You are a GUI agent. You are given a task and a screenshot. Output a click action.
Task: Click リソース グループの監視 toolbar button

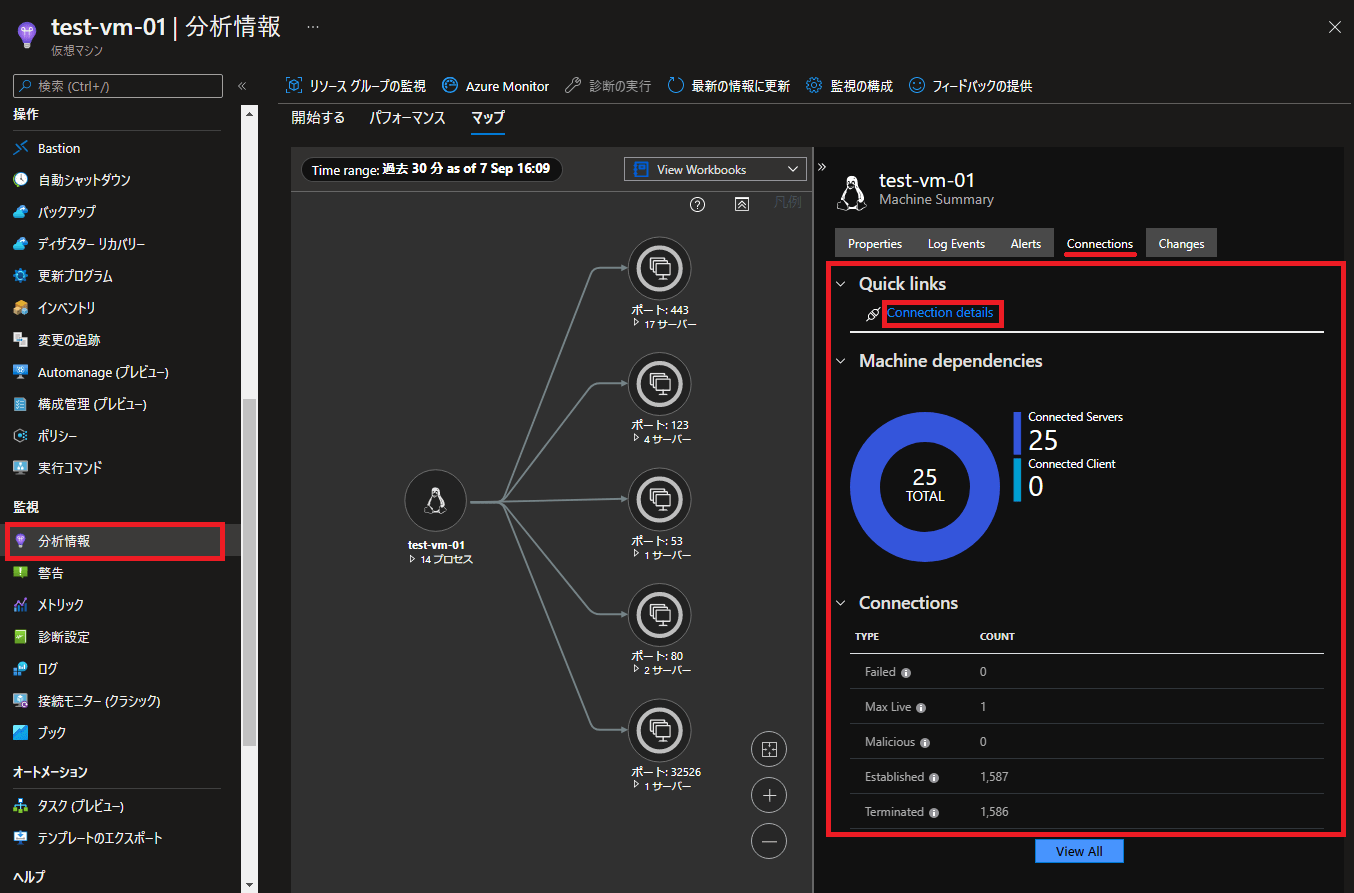(355, 86)
